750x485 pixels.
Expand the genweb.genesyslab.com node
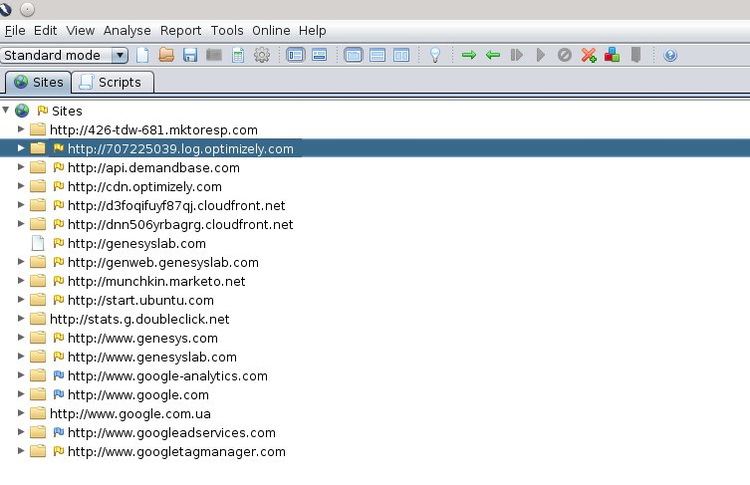[x=21, y=262]
